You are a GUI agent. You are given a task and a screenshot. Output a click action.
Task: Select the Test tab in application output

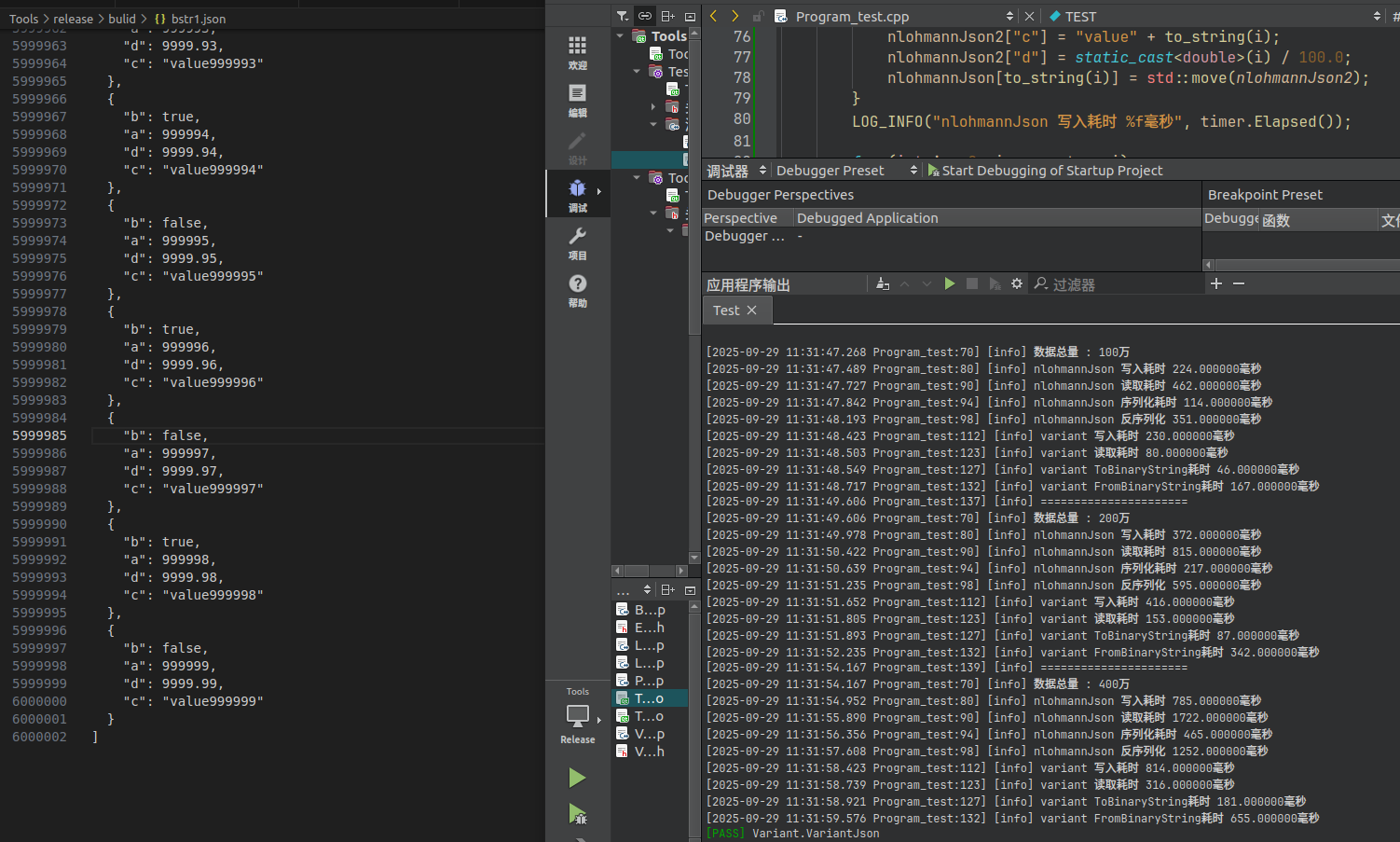726,311
